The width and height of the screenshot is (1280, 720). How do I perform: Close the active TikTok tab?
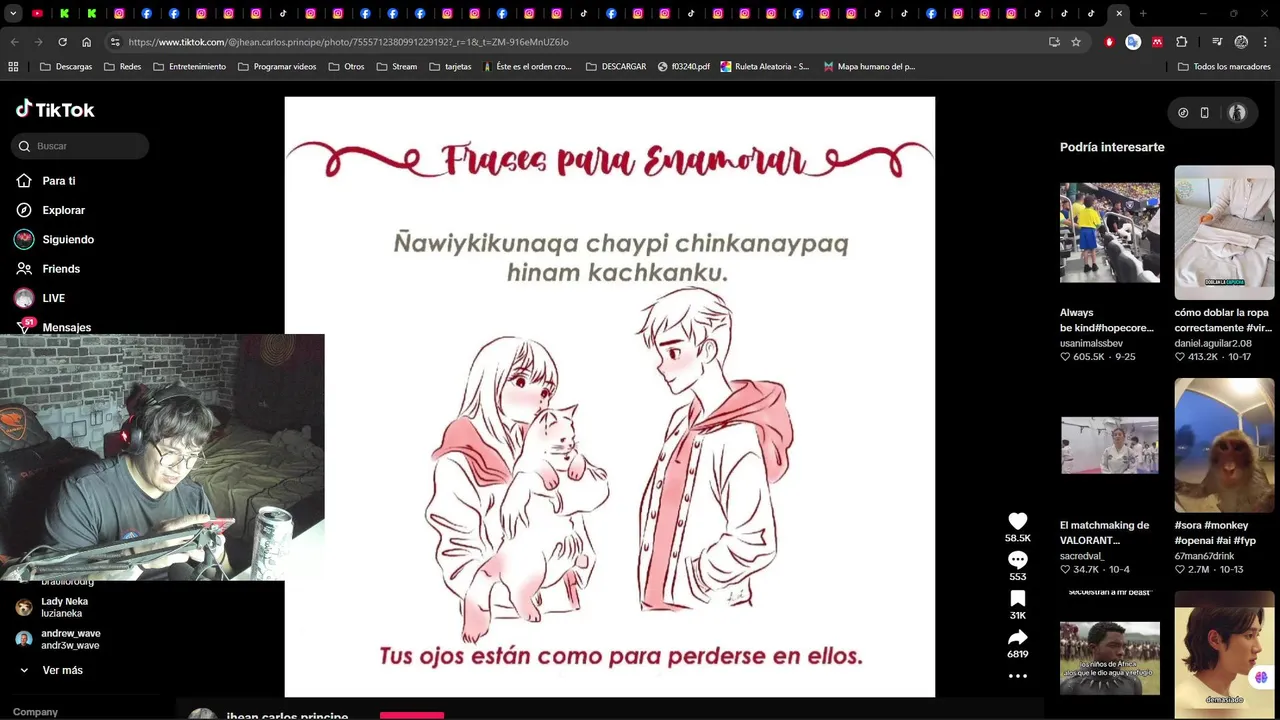tap(1119, 14)
